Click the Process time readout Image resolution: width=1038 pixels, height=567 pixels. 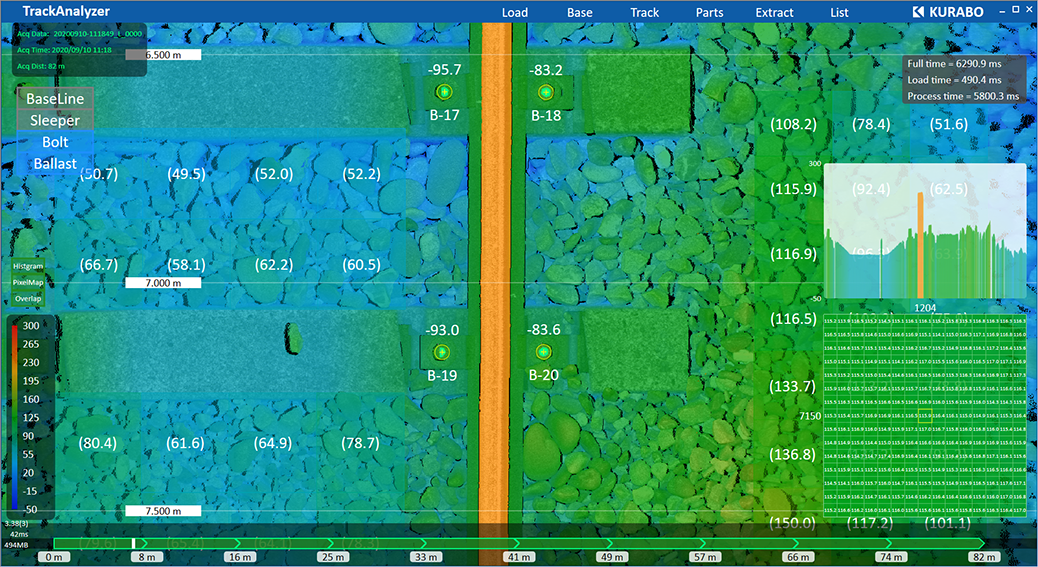tap(963, 96)
